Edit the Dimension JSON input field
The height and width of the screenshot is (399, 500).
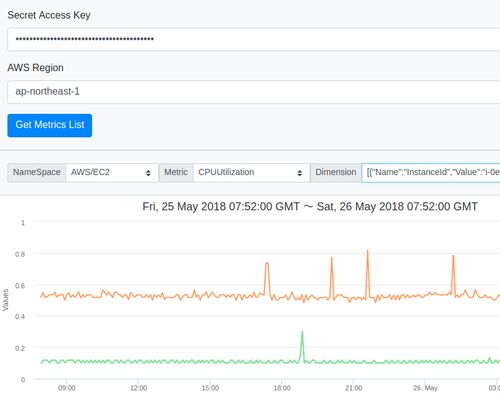pyautogui.click(x=431, y=173)
